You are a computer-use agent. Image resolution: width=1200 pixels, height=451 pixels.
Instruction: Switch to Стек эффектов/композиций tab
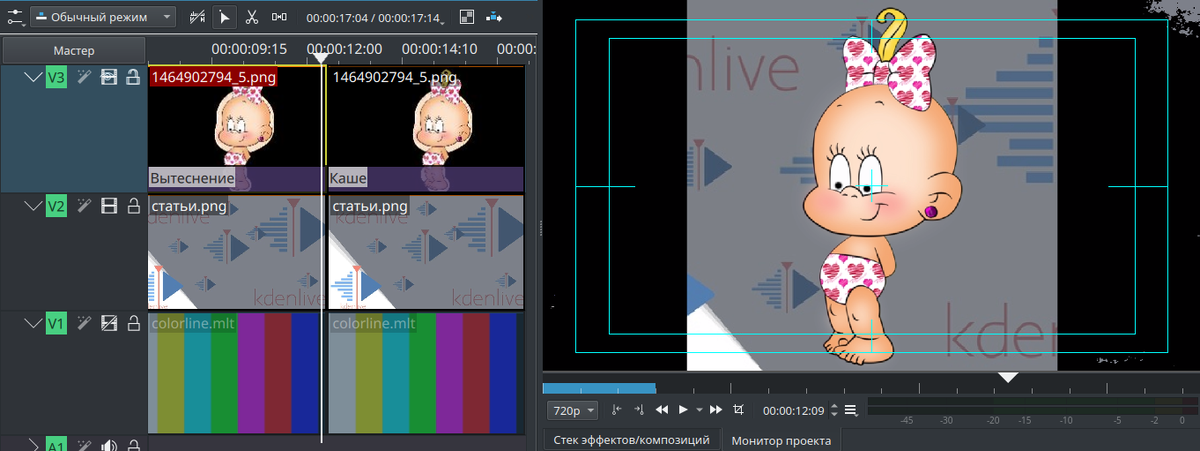(632, 439)
